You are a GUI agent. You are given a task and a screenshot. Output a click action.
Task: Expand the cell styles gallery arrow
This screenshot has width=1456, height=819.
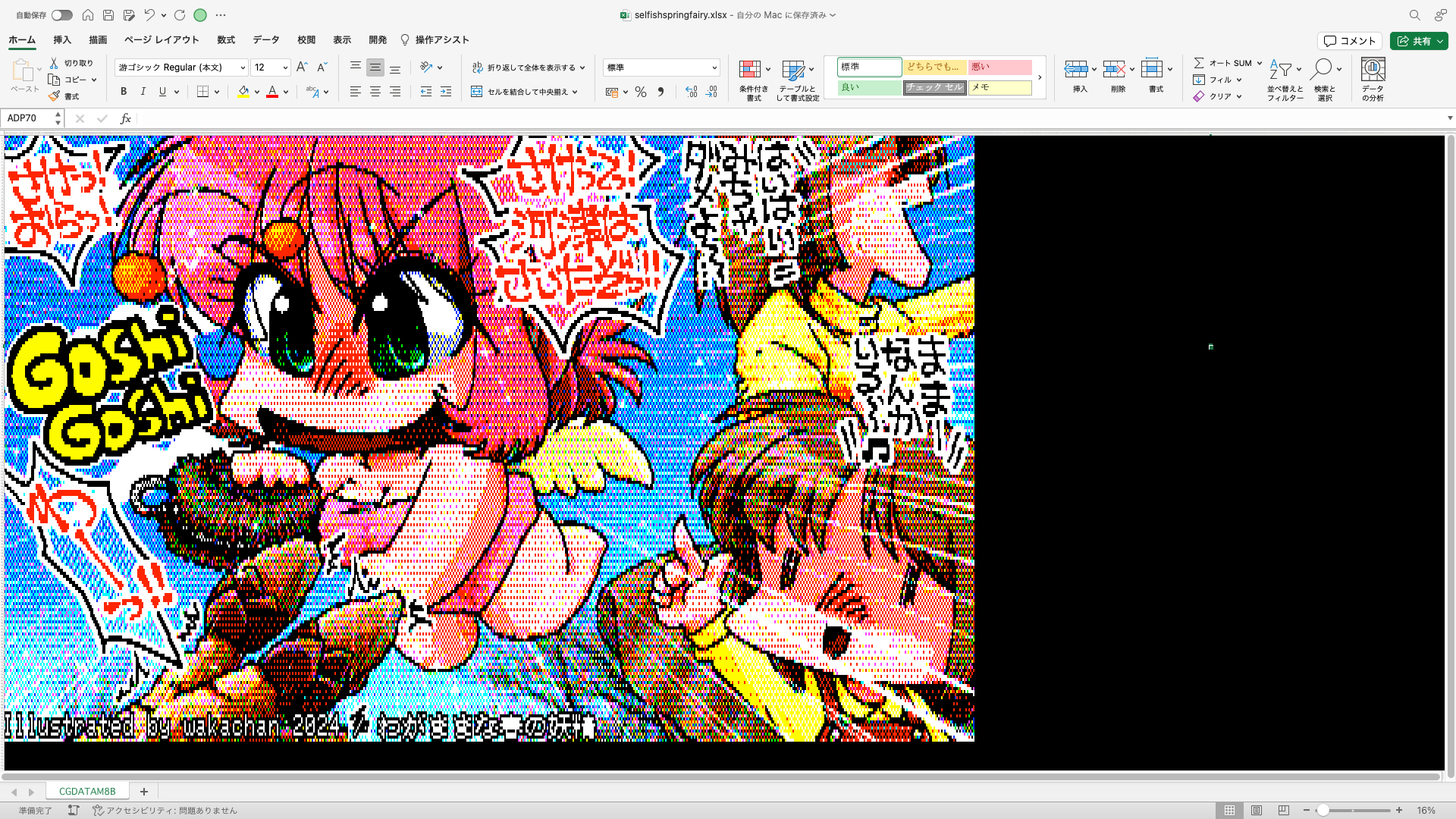click(1040, 77)
